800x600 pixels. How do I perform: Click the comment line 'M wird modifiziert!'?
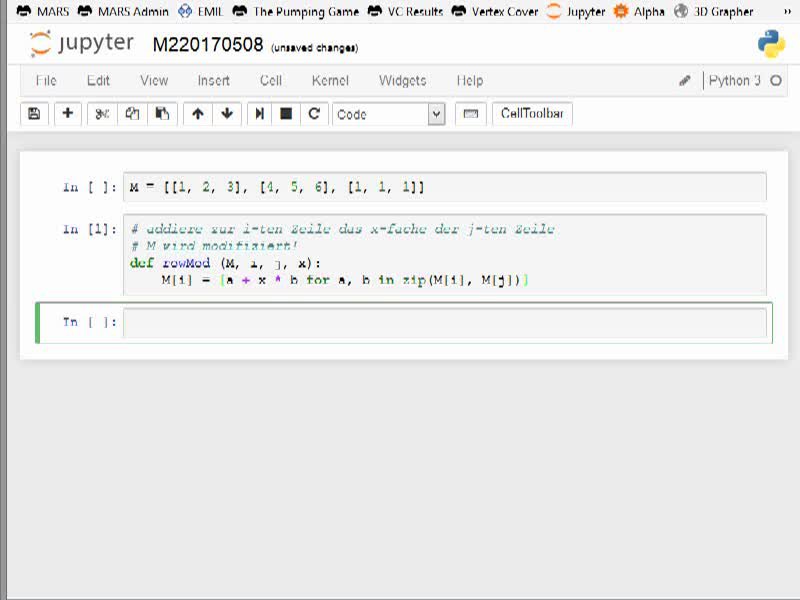point(214,246)
